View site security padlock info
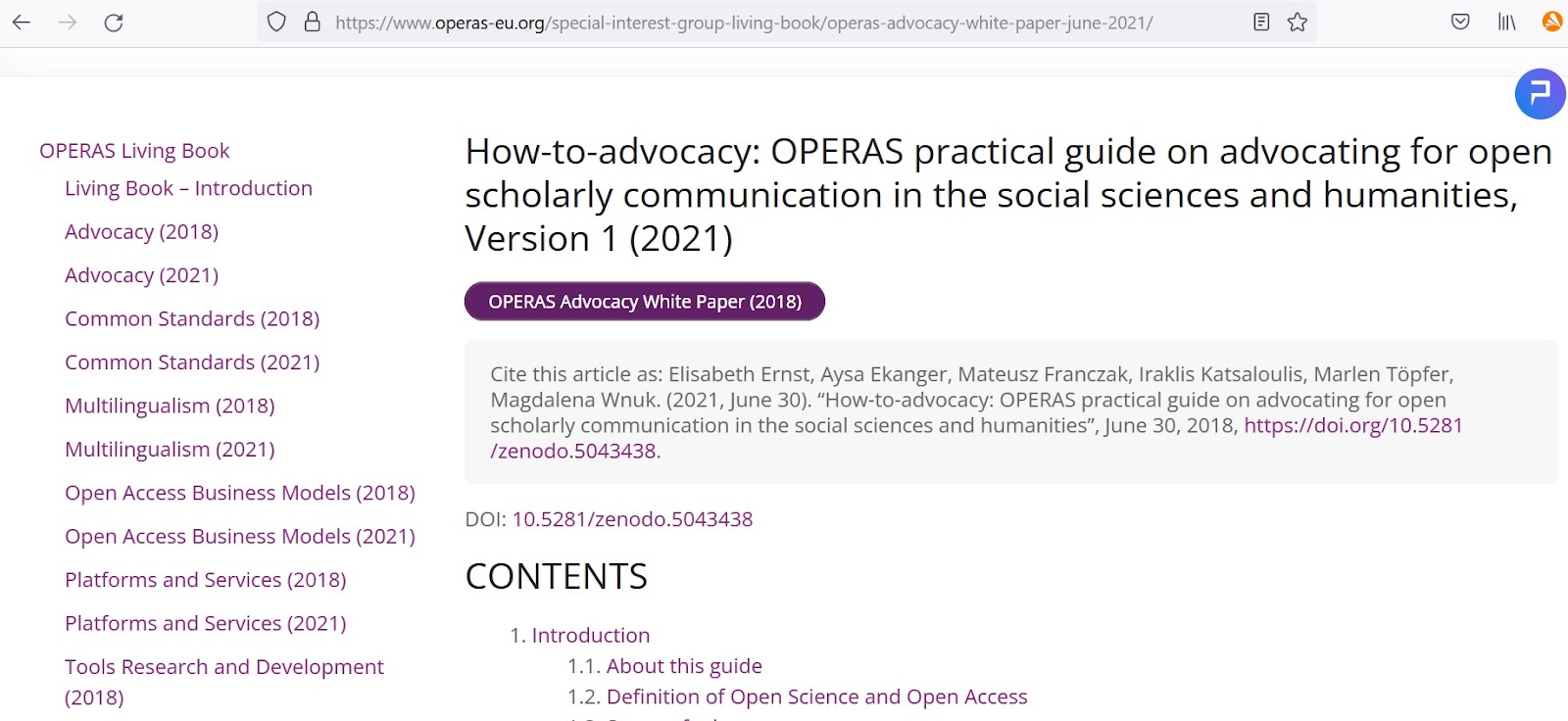The width and height of the screenshot is (1568, 721). pyautogui.click(x=313, y=22)
